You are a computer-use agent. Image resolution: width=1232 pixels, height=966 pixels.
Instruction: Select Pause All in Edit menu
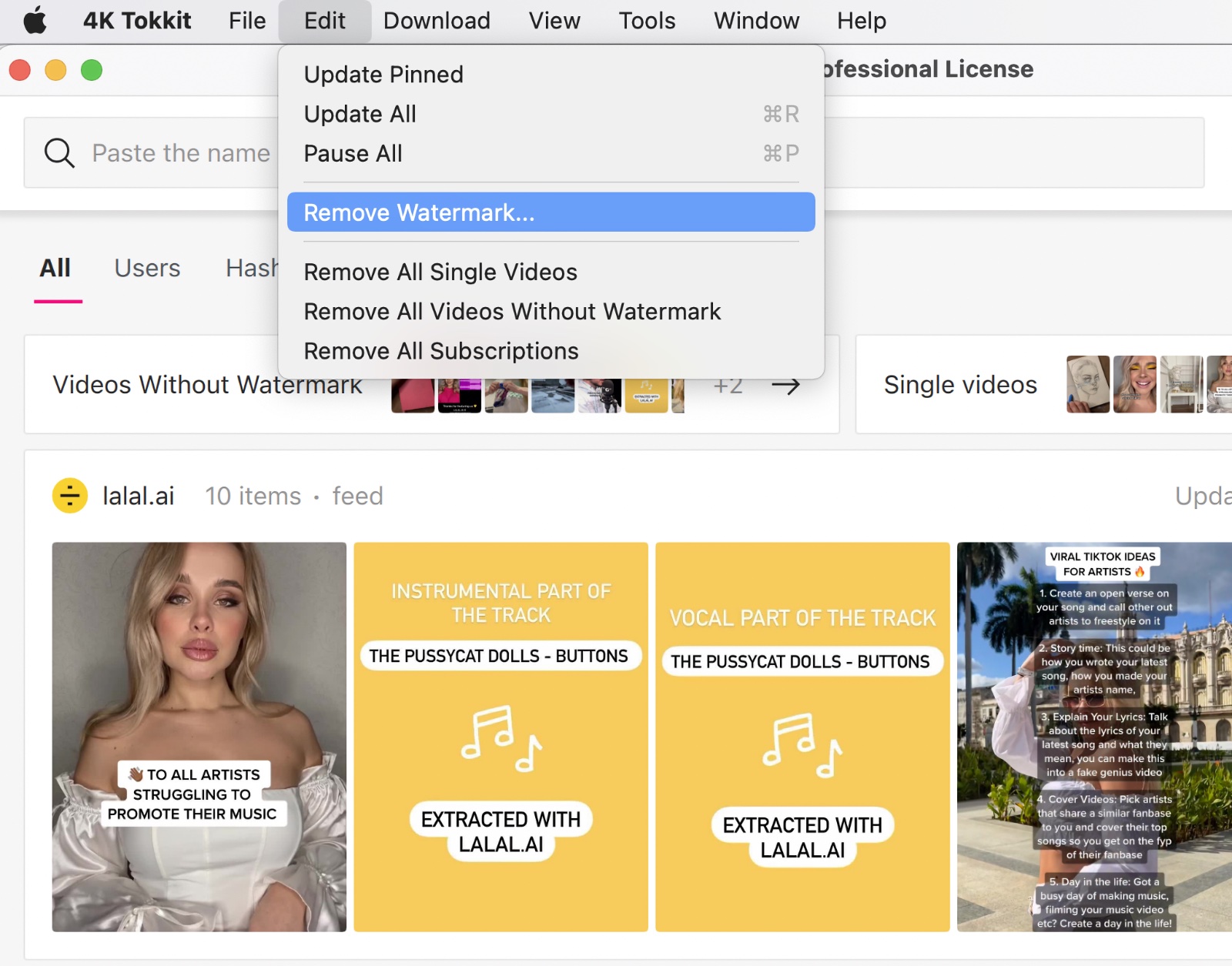pyautogui.click(x=551, y=153)
